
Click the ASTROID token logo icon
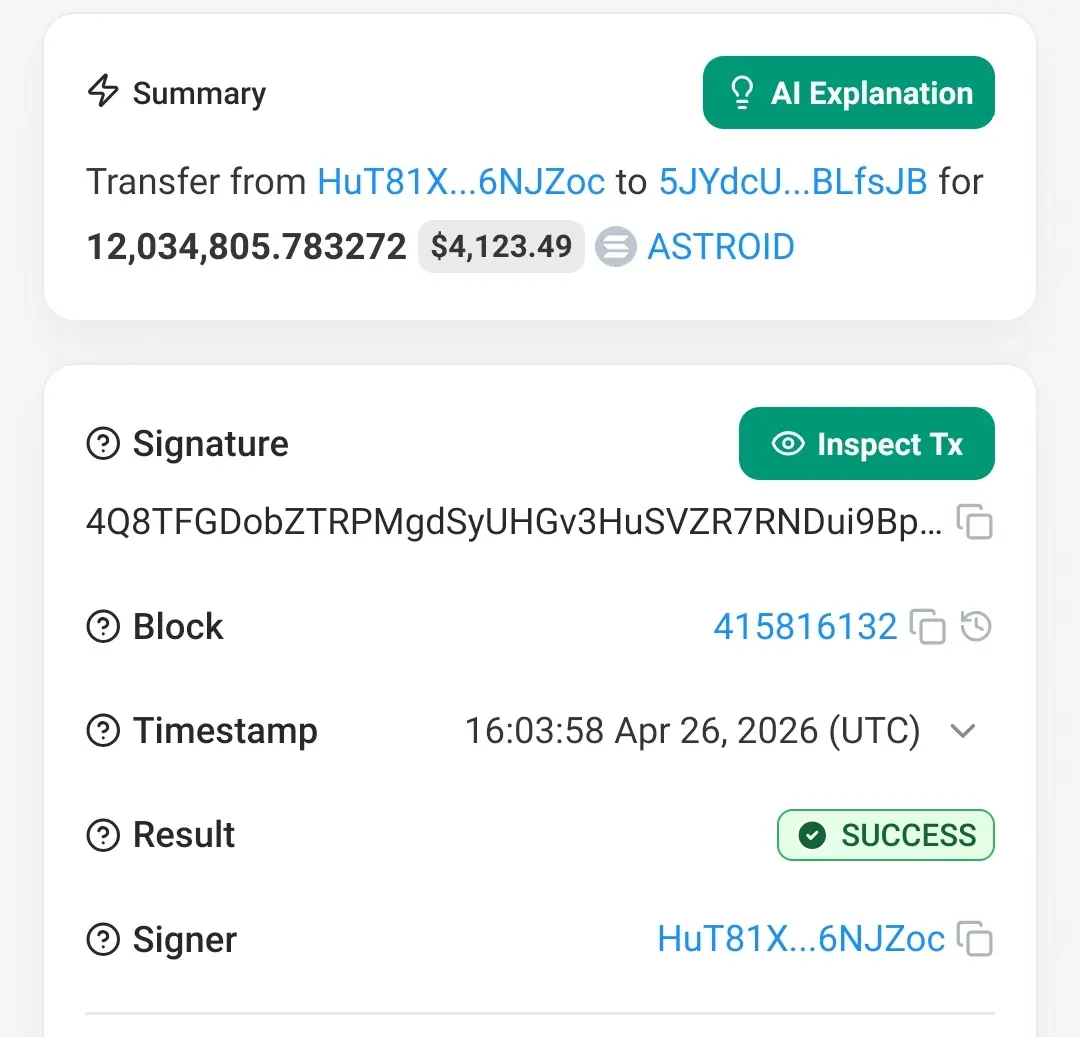point(616,247)
